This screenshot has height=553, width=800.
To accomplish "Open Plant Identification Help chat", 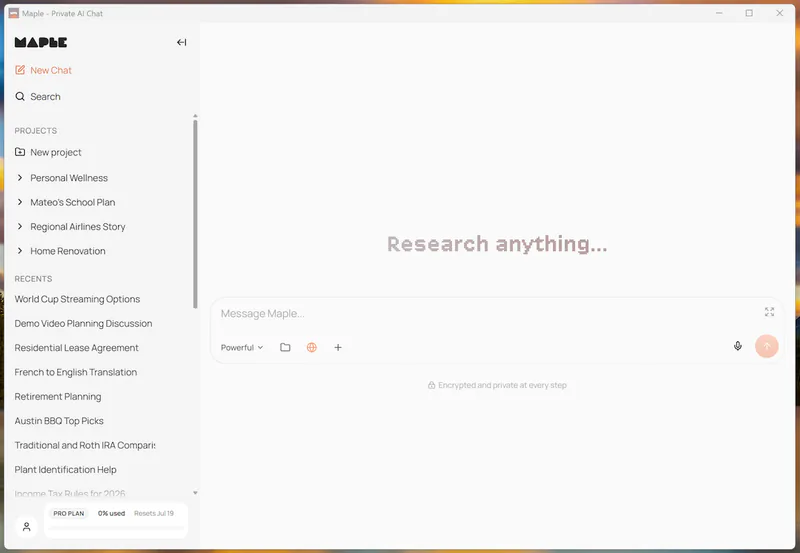I will [x=65, y=470].
